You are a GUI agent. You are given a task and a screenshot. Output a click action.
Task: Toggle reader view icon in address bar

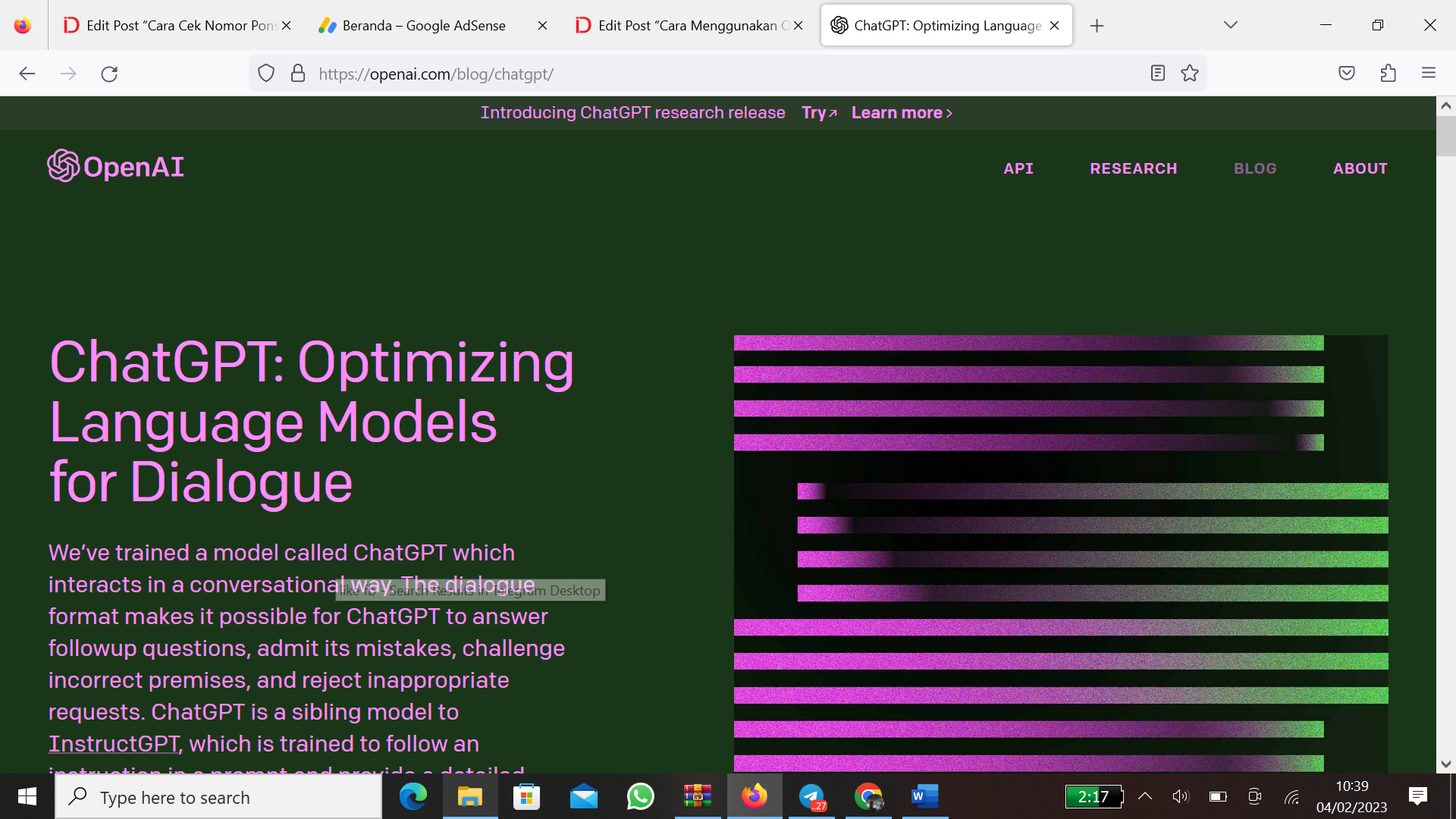coord(1157,74)
